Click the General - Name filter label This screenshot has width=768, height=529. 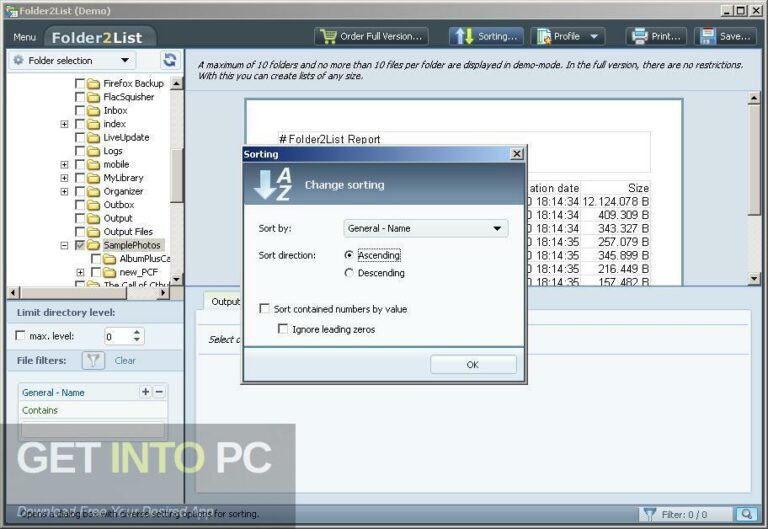pos(53,392)
